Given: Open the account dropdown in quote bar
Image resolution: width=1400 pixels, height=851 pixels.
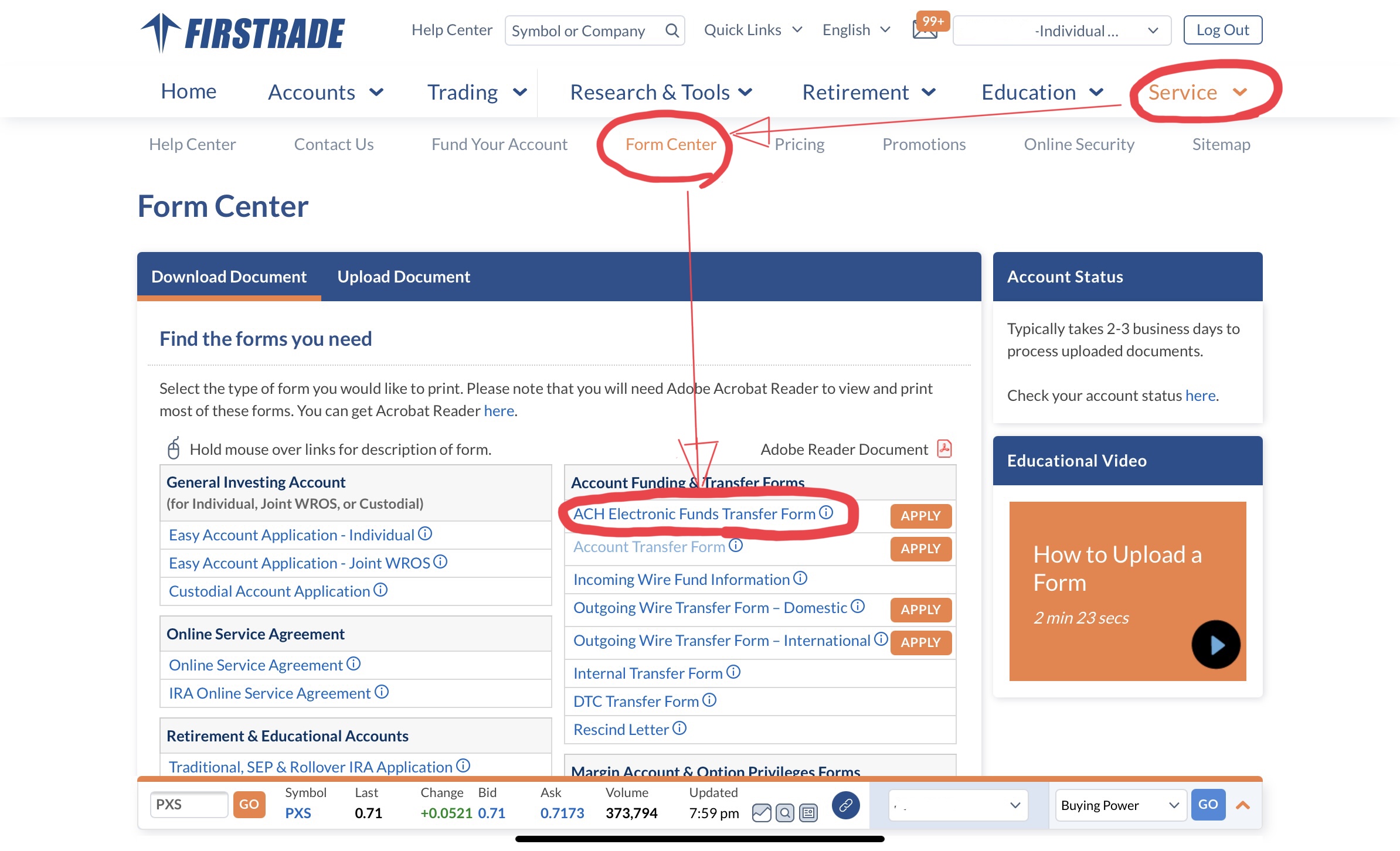Looking at the screenshot, I should 959,805.
